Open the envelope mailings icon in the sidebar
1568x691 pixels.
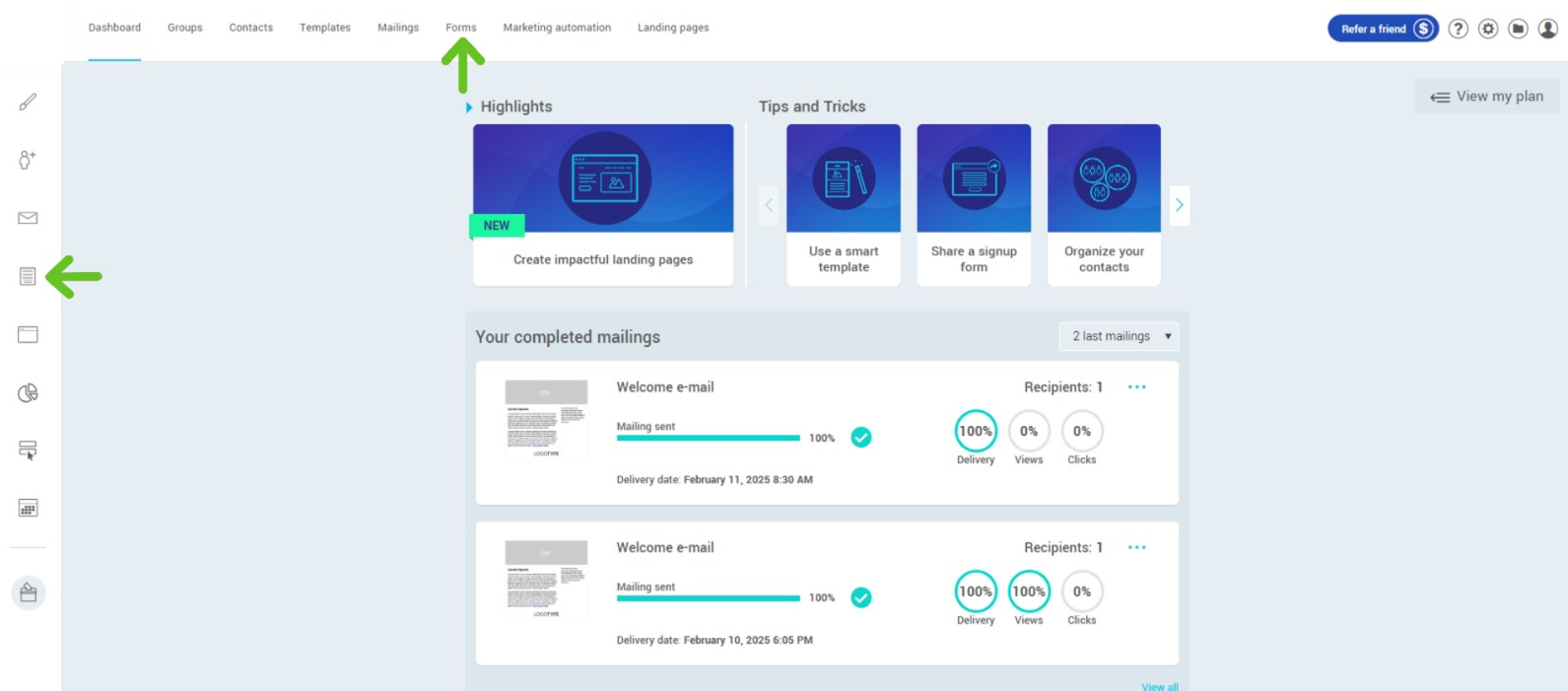(28, 218)
